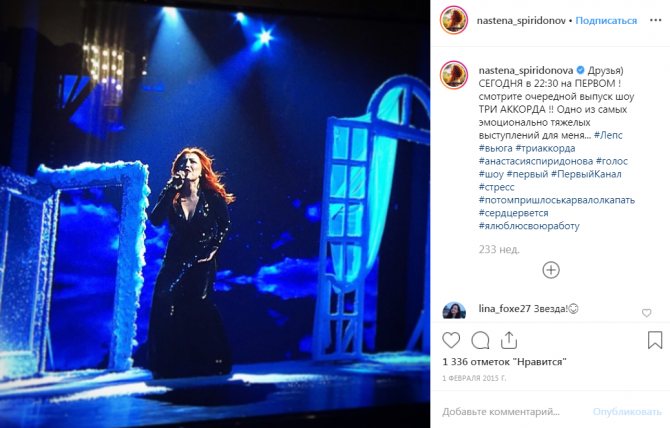Open the #анастасияспиридонова hashtag link

[x=536, y=161]
